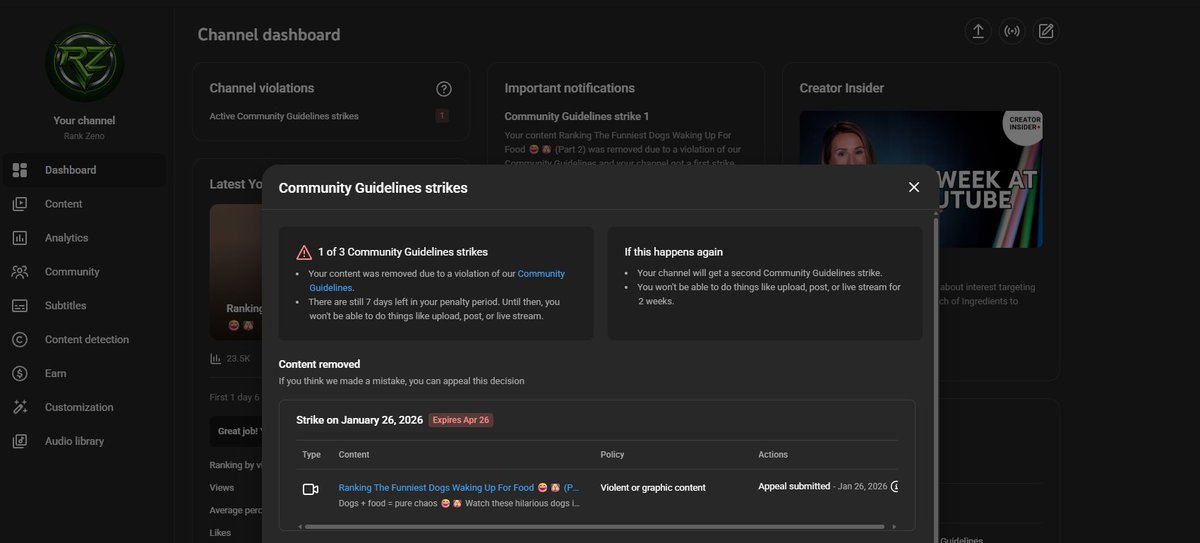The image size is (1200, 543).
Task: Click the Content column header
Action: coord(354,455)
